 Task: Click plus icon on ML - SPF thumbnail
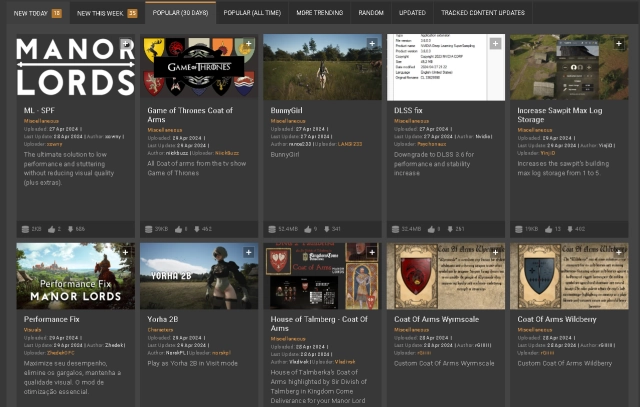[x=125, y=44]
